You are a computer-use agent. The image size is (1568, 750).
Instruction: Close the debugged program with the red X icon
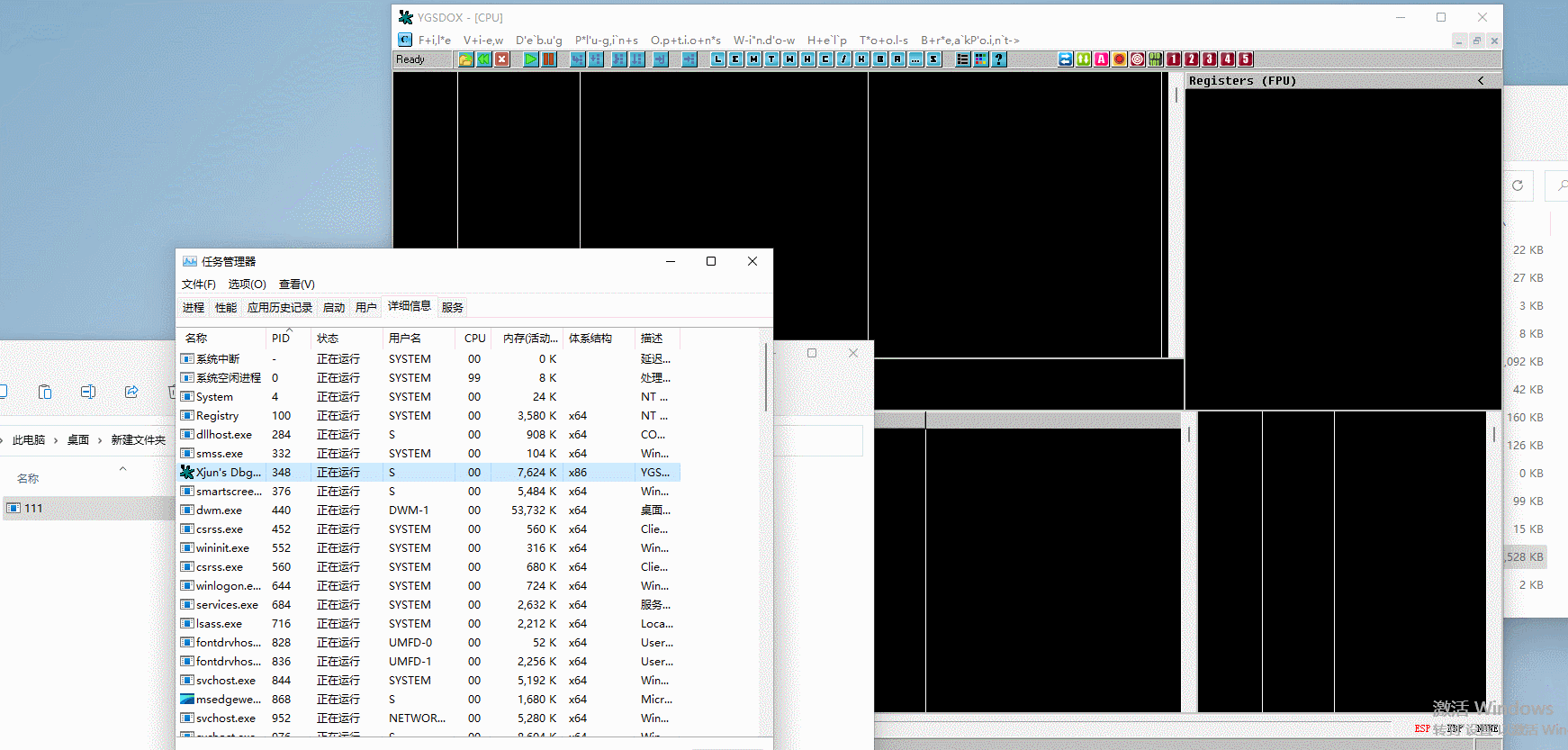click(x=502, y=59)
